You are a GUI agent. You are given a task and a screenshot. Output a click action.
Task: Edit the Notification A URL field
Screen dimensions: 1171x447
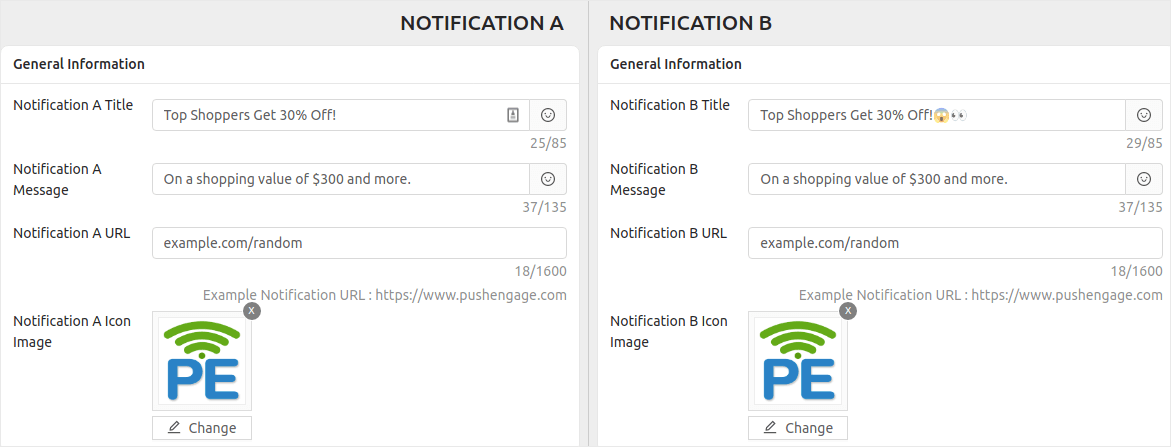[359, 243]
